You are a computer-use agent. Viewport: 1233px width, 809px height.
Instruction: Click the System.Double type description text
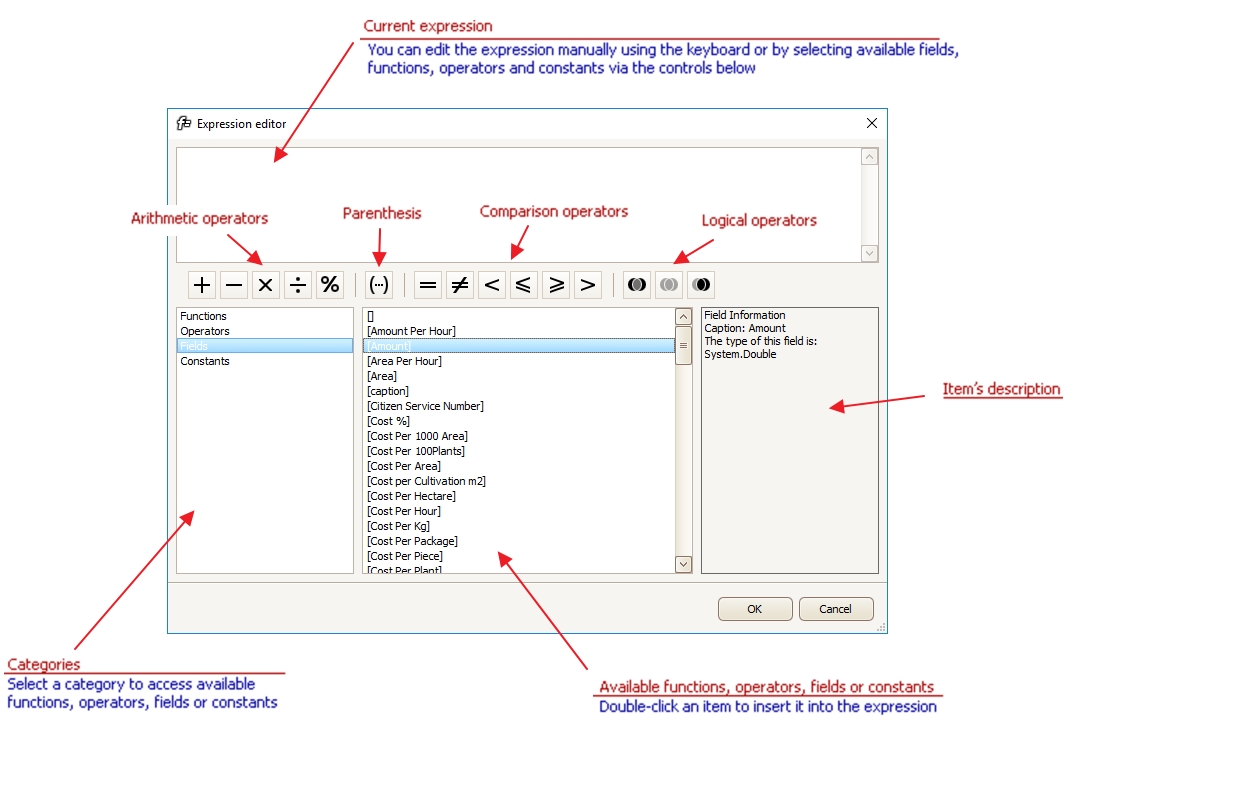[740, 354]
